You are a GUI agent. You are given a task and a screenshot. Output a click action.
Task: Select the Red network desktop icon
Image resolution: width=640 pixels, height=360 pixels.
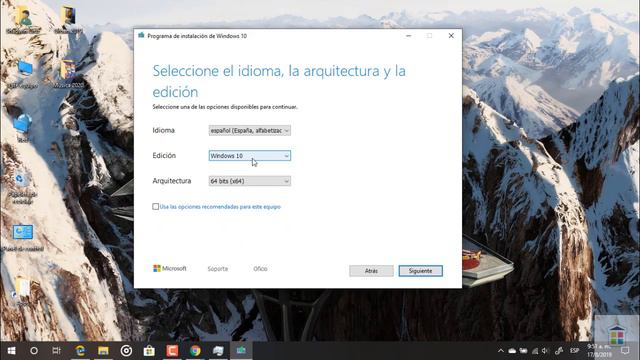[x=22, y=128]
